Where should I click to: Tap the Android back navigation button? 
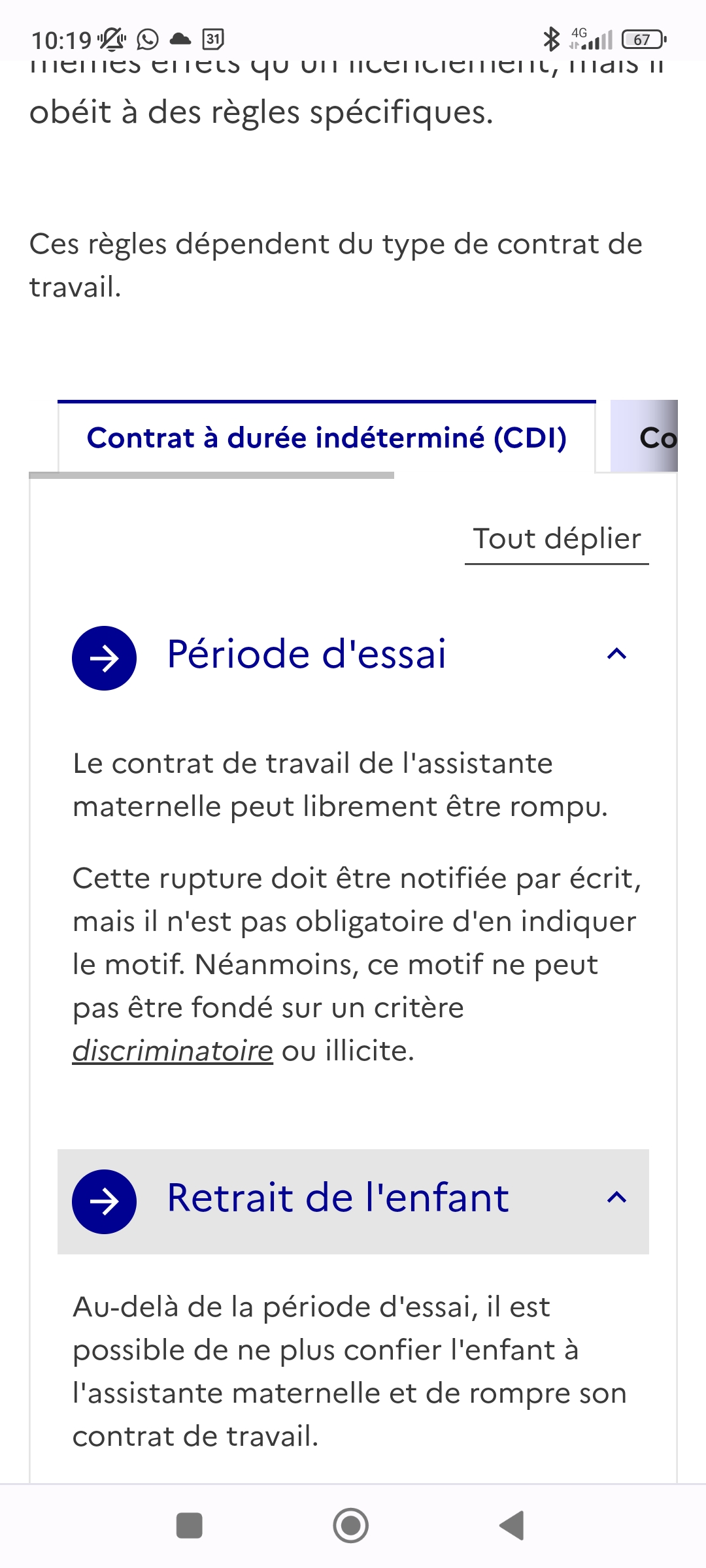click(512, 1526)
